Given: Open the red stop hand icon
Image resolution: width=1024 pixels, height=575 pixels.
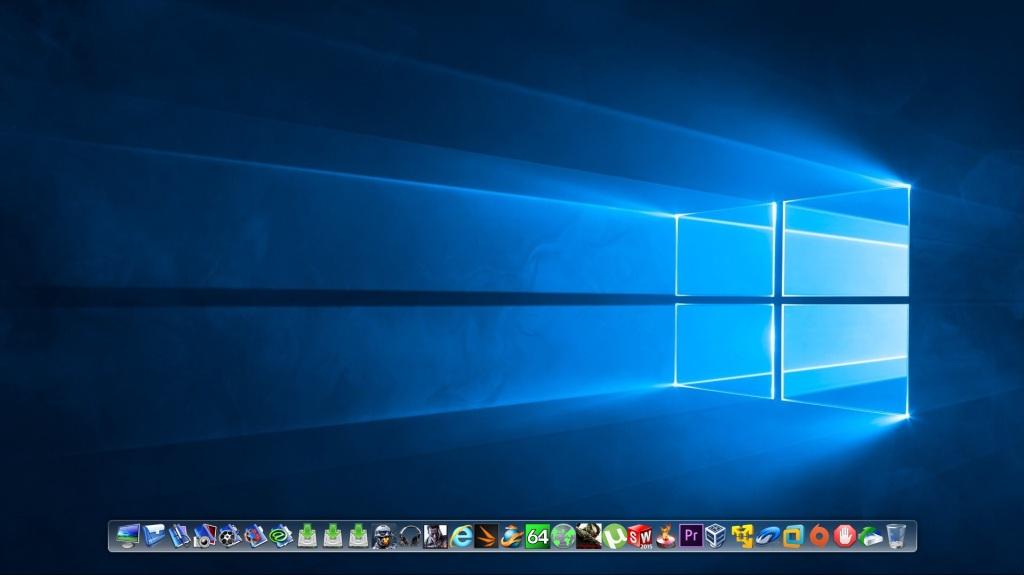Looking at the screenshot, I should point(844,536).
